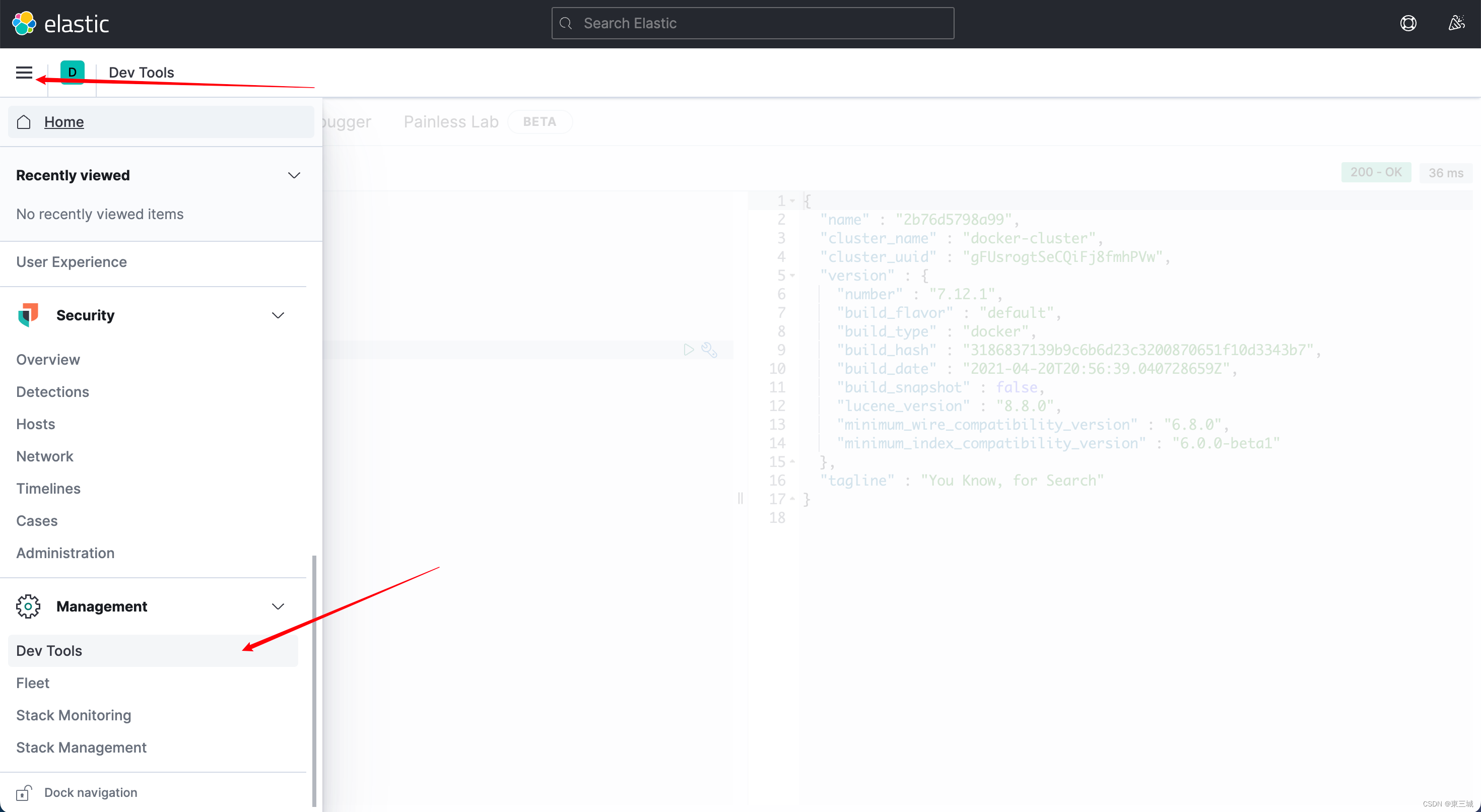Image resolution: width=1481 pixels, height=812 pixels.
Task: Fold the closing marker at line 15
Action: (x=792, y=462)
